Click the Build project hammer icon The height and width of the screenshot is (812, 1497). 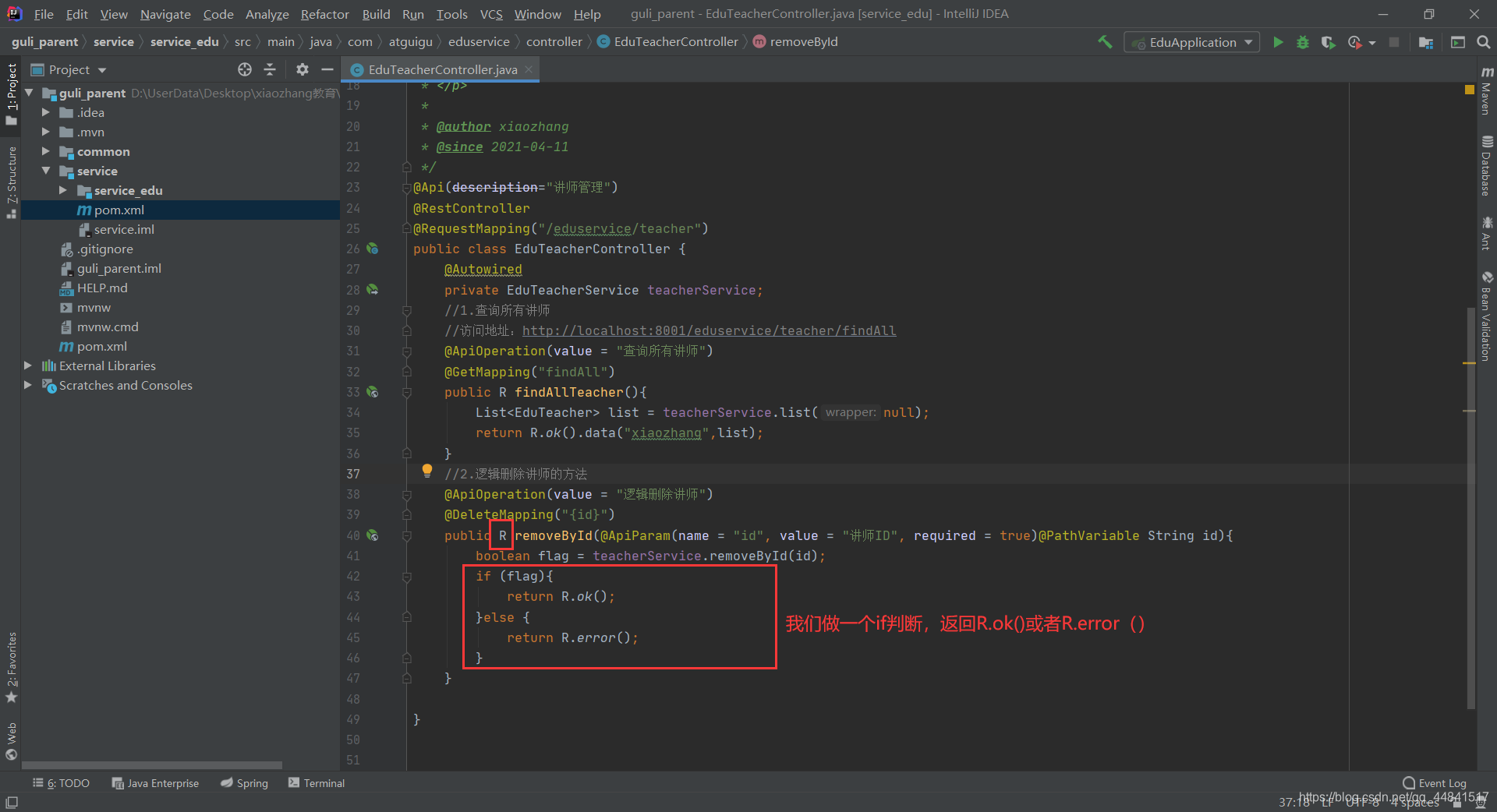(x=1104, y=42)
